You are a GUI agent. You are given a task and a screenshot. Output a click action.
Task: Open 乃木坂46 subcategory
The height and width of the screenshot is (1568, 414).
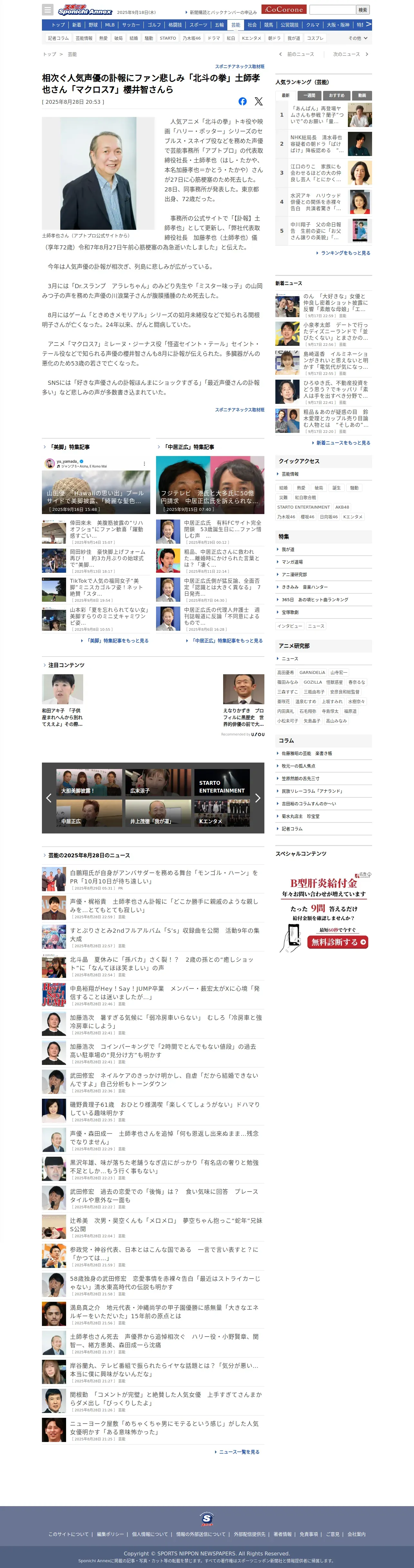point(192,38)
